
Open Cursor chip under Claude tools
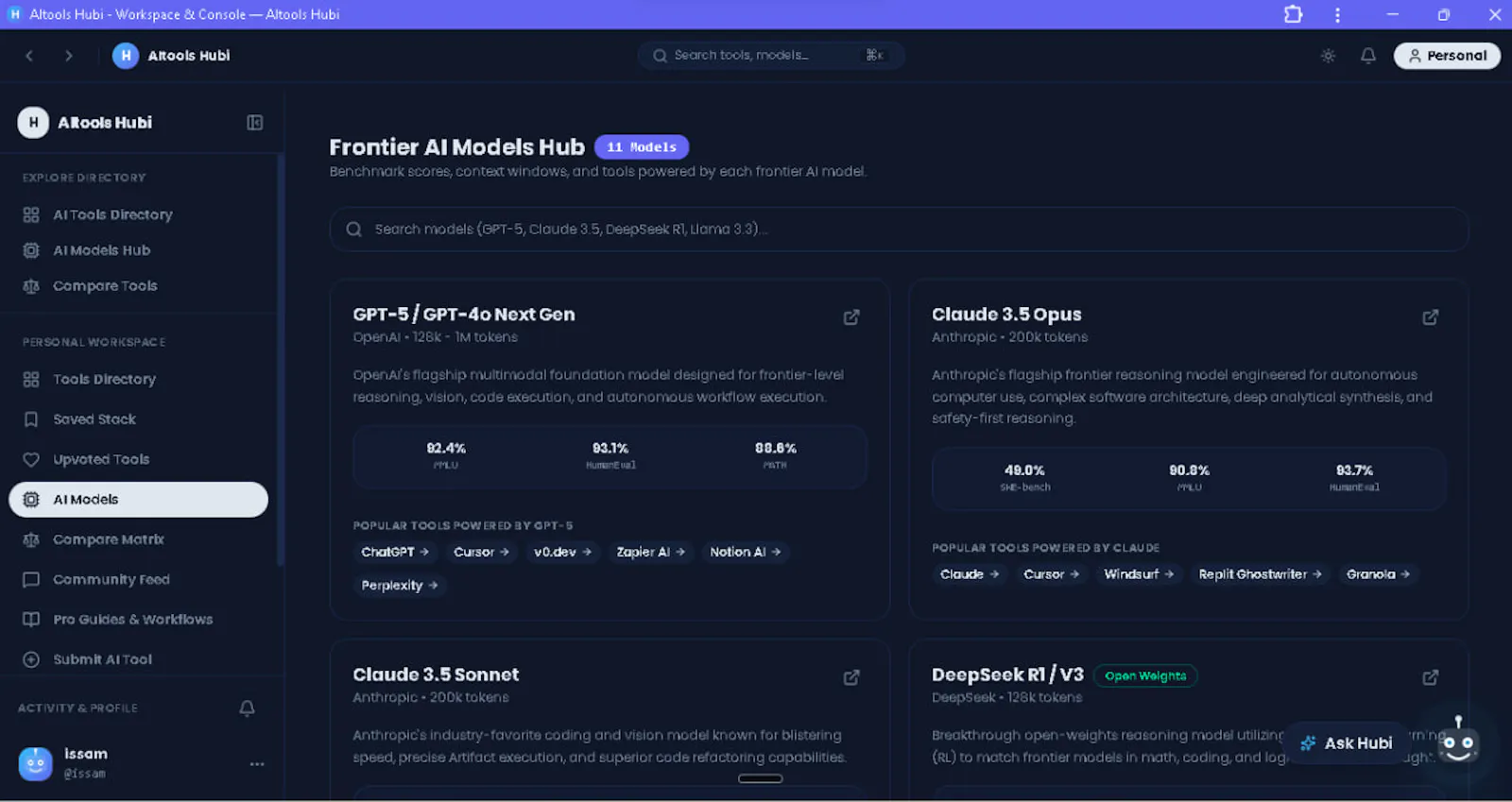point(1051,574)
